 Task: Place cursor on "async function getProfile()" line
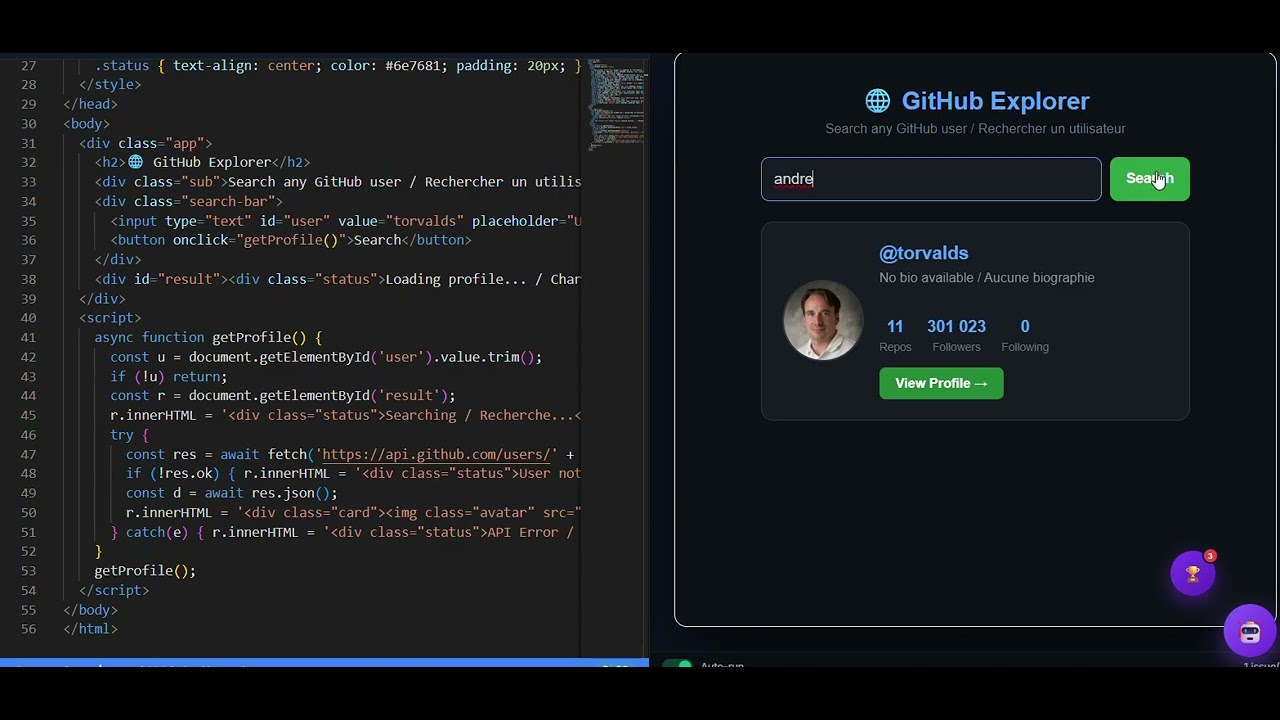pyautogui.click(x=208, y=337)
